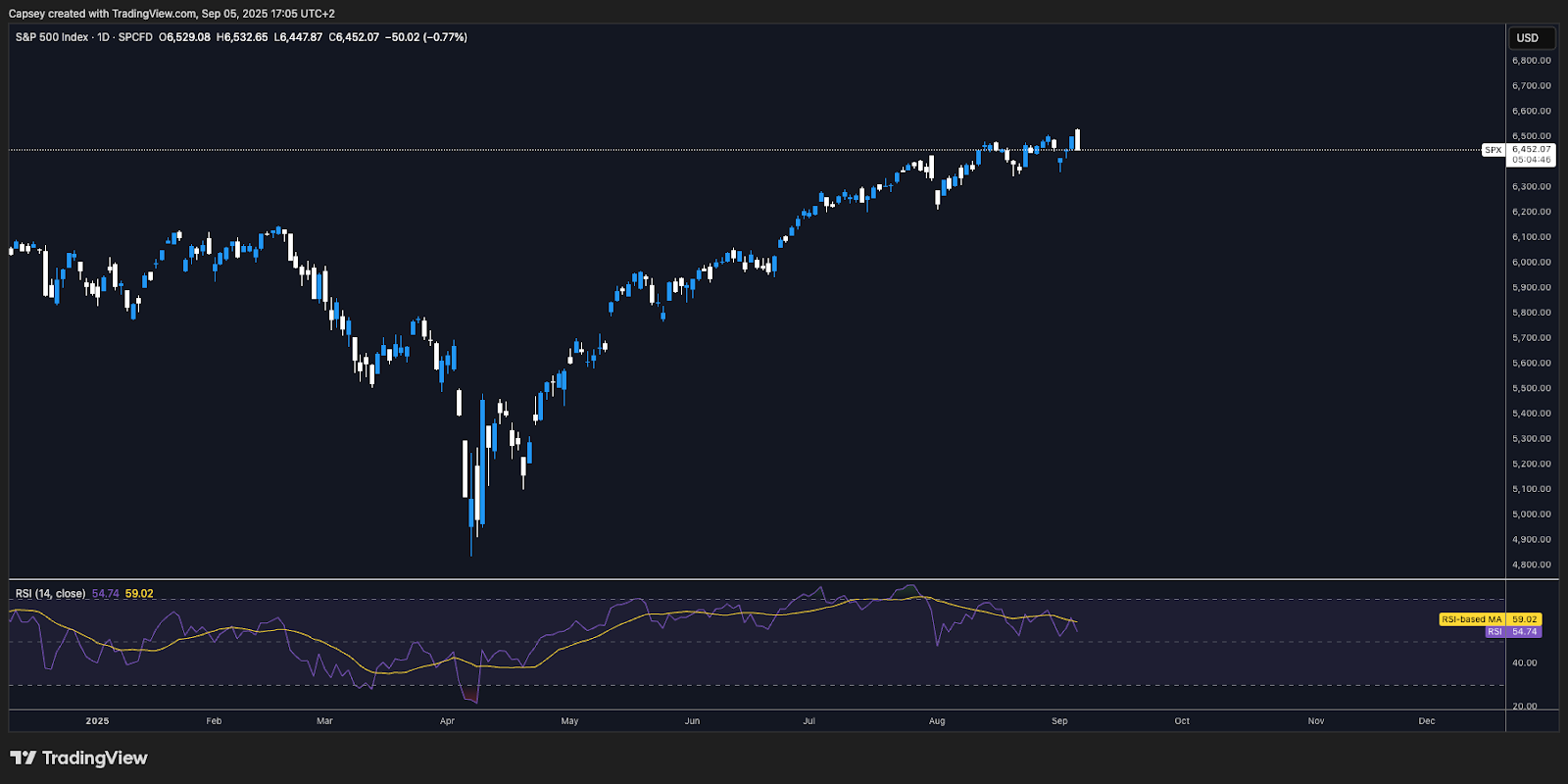Click the 5,300.00 price axis label
This screenshot has height=784, width=1568.
pos(1531,439)
